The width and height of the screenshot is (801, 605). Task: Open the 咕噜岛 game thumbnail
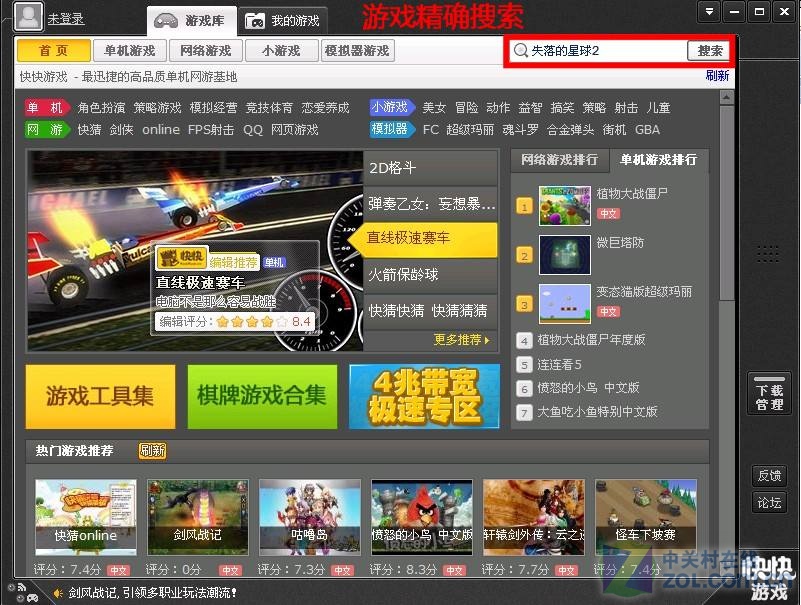pyautogui.click(x=310, y=517)
